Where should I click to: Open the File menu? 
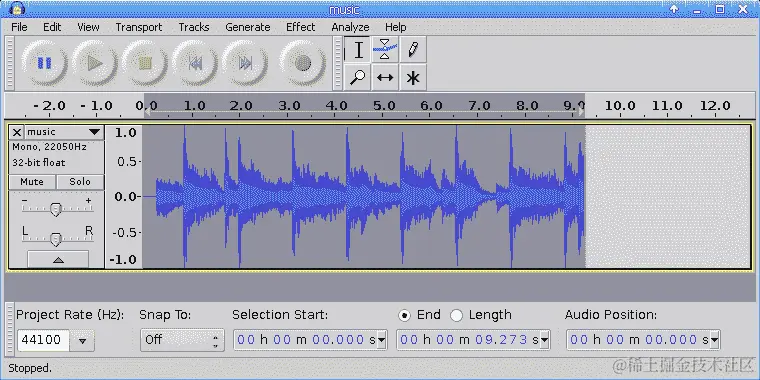click(x=19, y=27)
